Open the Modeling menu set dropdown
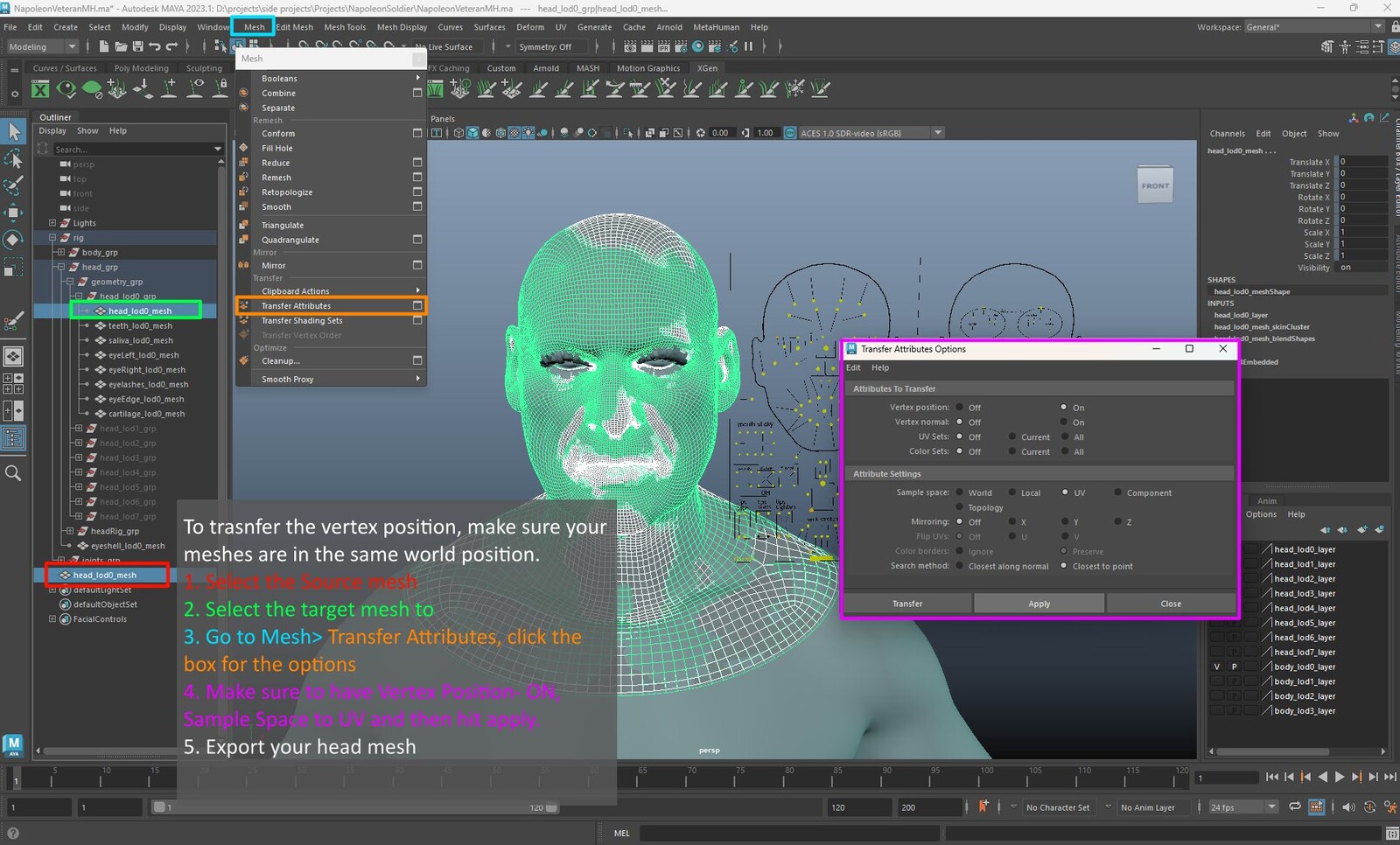The height and width of the screenshot is (845, 1400). (x=42, y=47)
